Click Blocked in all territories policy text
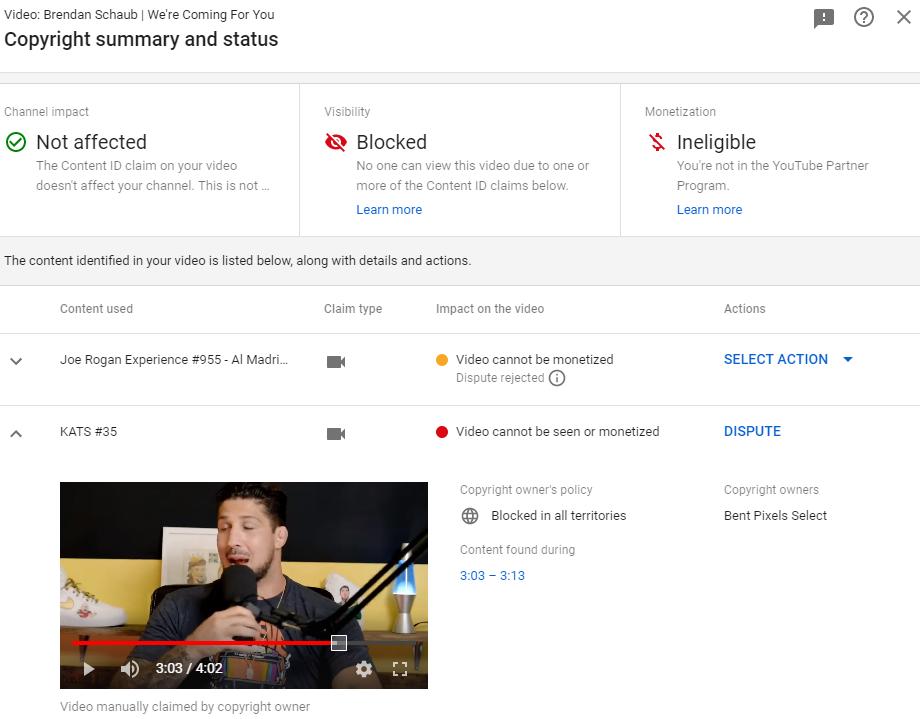 coord(559,516)
